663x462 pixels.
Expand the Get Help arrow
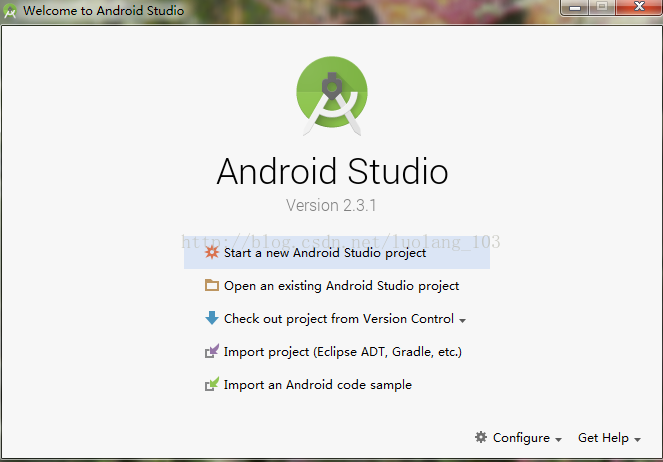coord(638,440)
